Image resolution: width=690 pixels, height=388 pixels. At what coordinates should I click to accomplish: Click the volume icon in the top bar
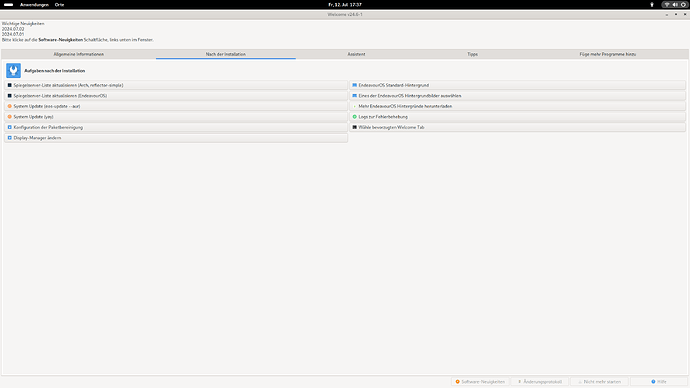coord(675,4)
